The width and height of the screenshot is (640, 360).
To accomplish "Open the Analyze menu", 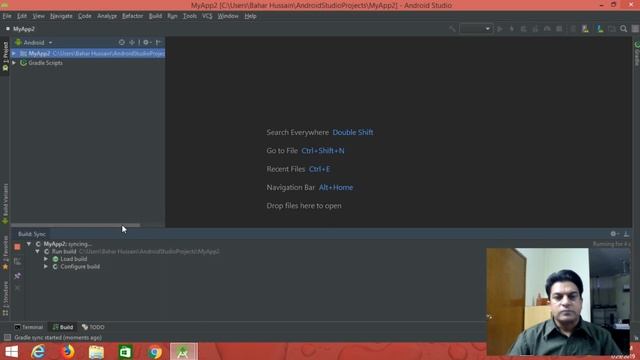I will (x=107, y=16).
